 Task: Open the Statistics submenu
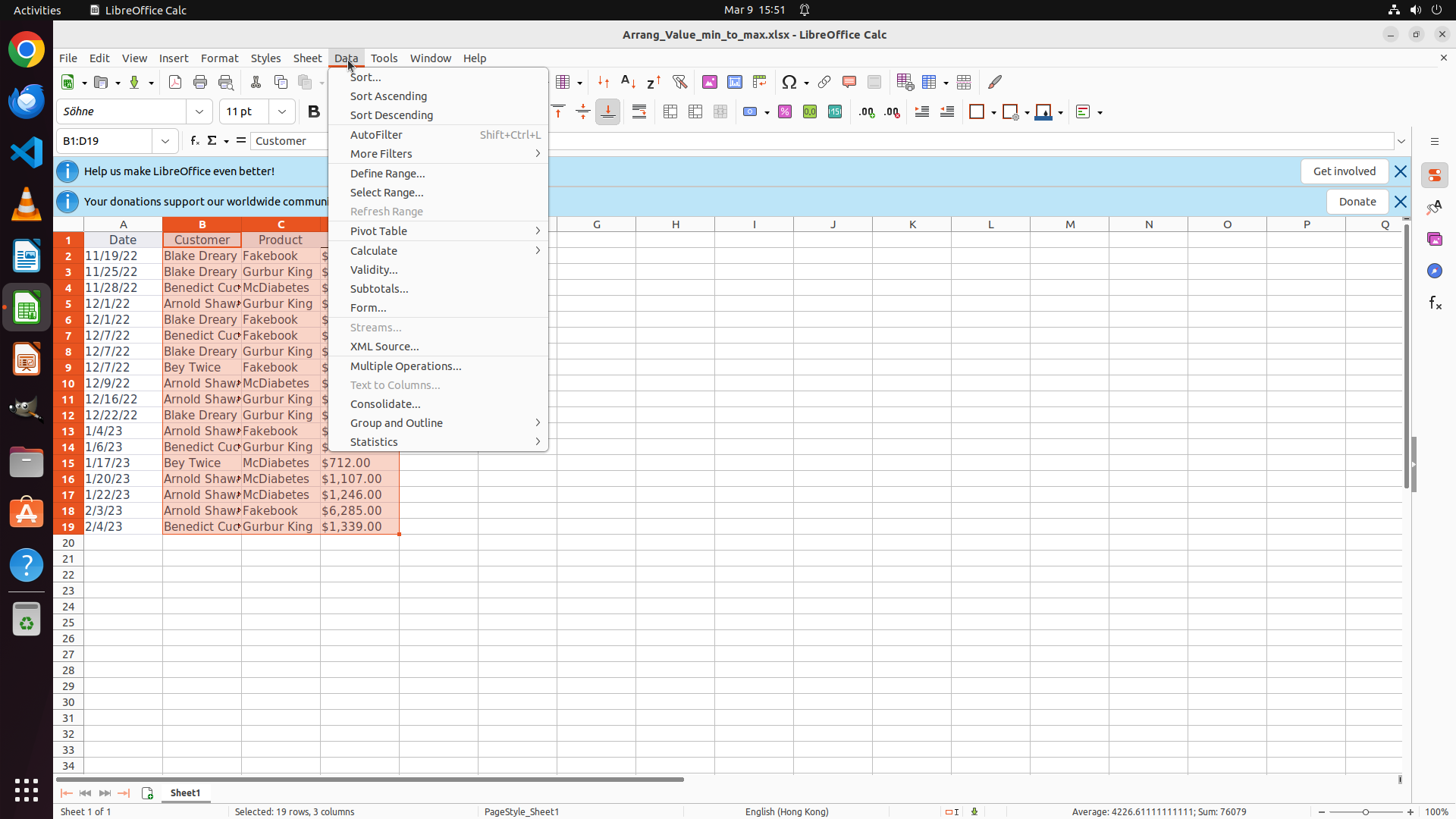pos(438,442)
